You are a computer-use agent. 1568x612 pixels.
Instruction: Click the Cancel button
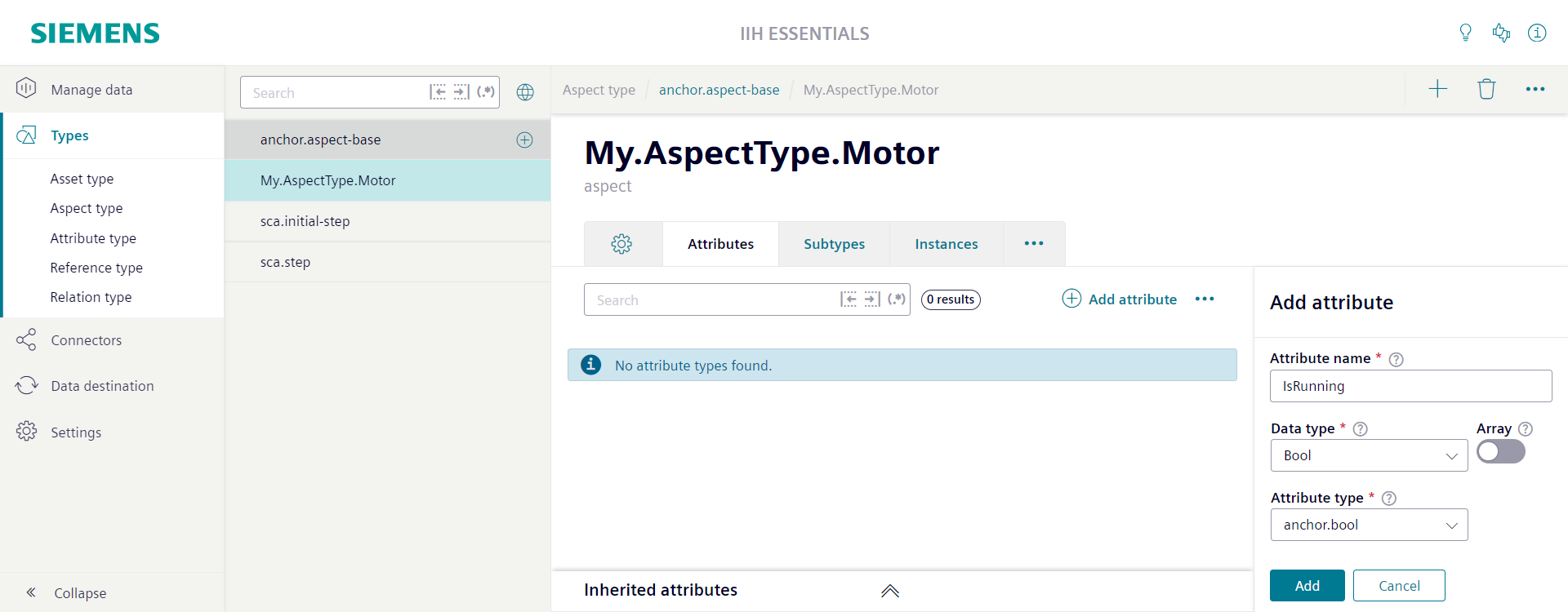point(1399,585)
